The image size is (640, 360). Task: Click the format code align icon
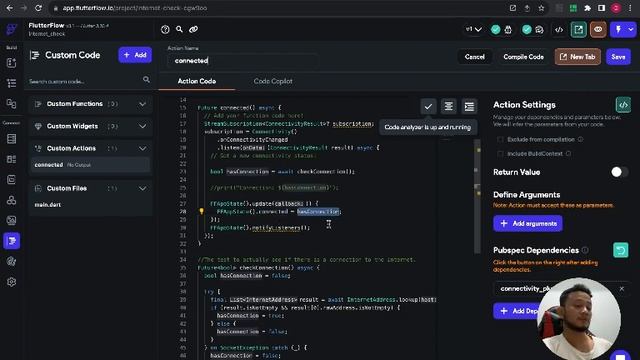click(x=449, y=107)
